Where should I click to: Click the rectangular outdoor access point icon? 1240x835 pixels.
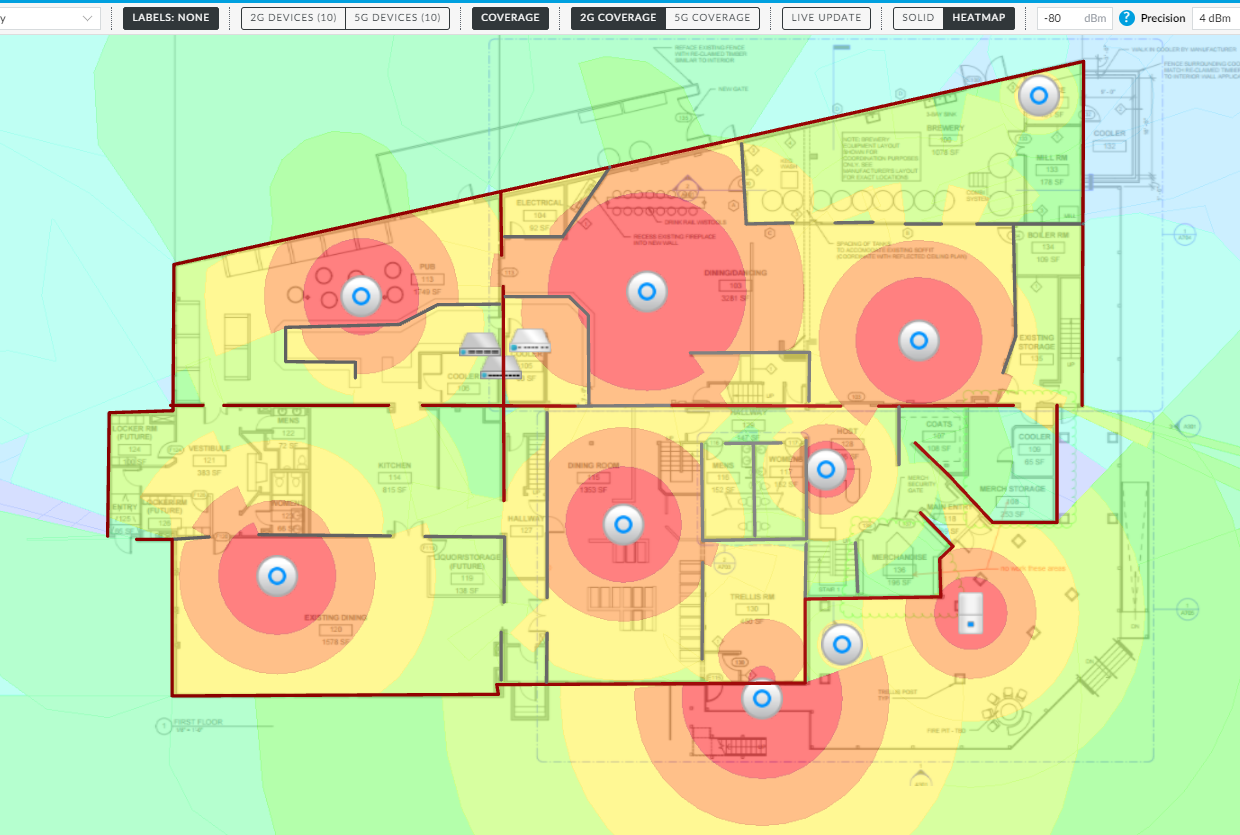[967, 612]
